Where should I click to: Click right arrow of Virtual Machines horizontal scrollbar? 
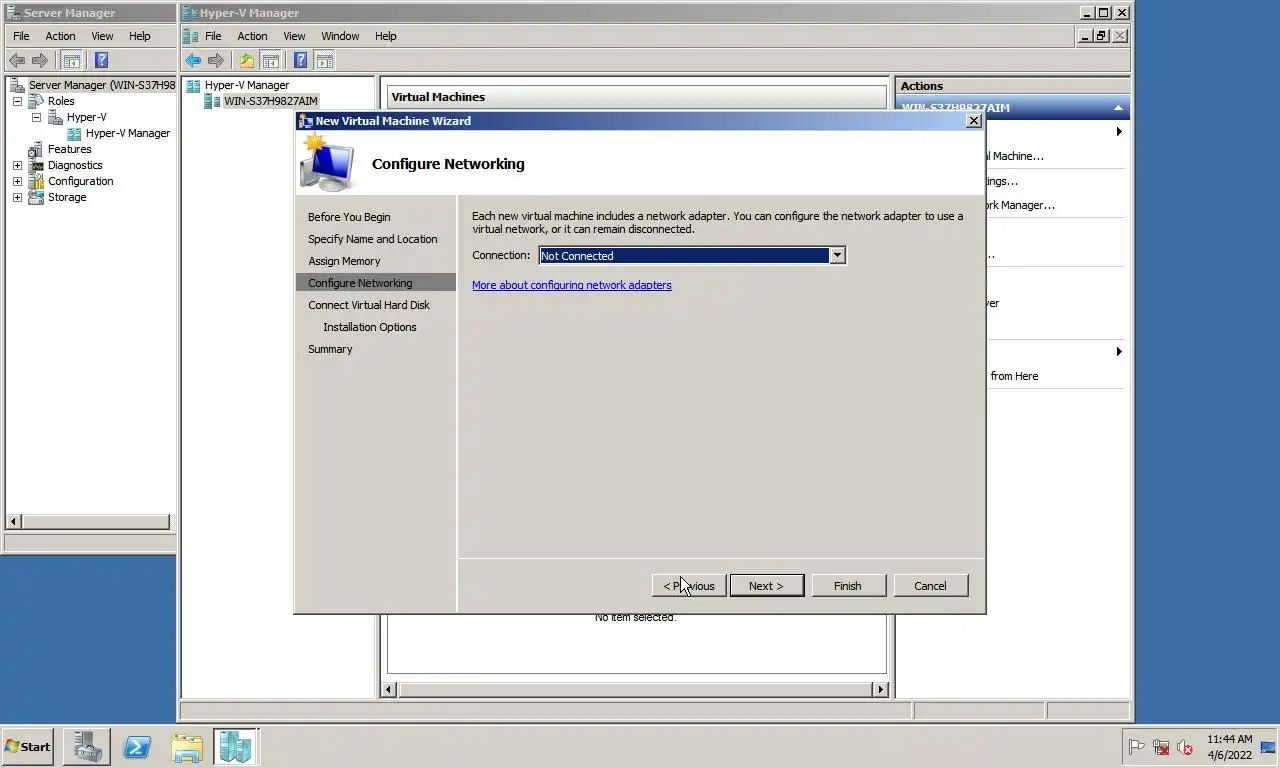[880, 689]
